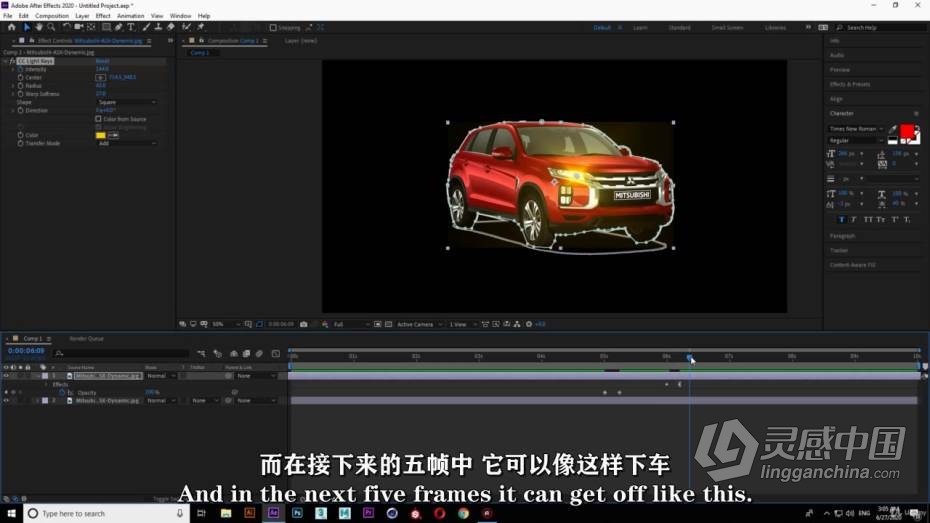Click the Frame Blending icon in timeline
The width and height of the screenshot is (930, 523).
pyautogui.click(x=246, y=353)
